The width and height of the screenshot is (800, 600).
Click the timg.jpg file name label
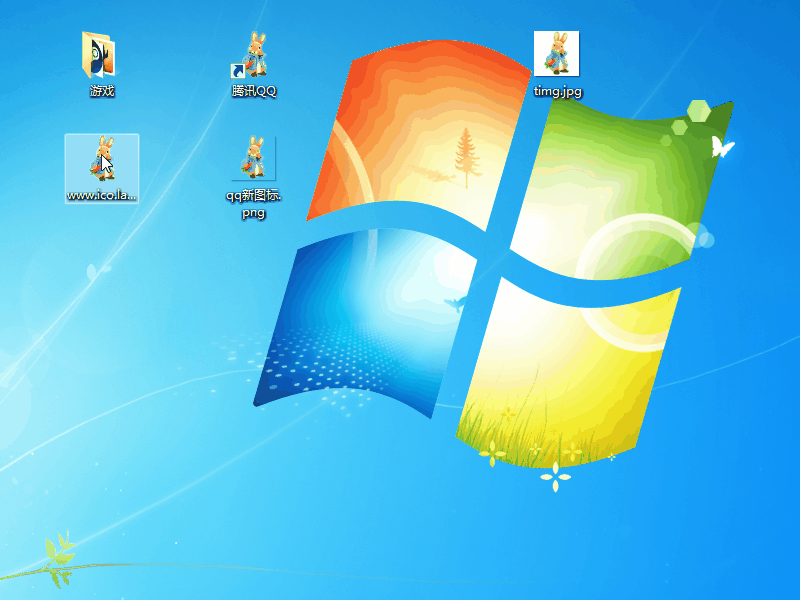point(558,91)
